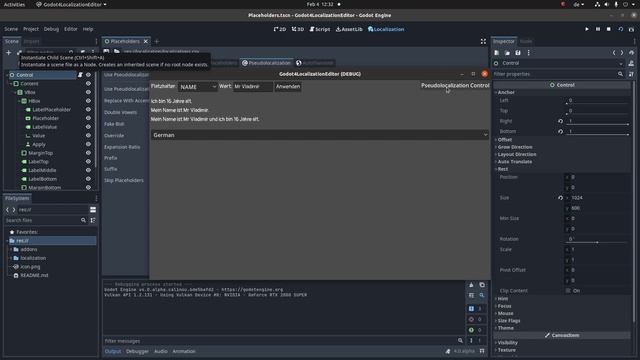
Task: Reset the Bottom anchor value
Action: click(x=560, y=131)
